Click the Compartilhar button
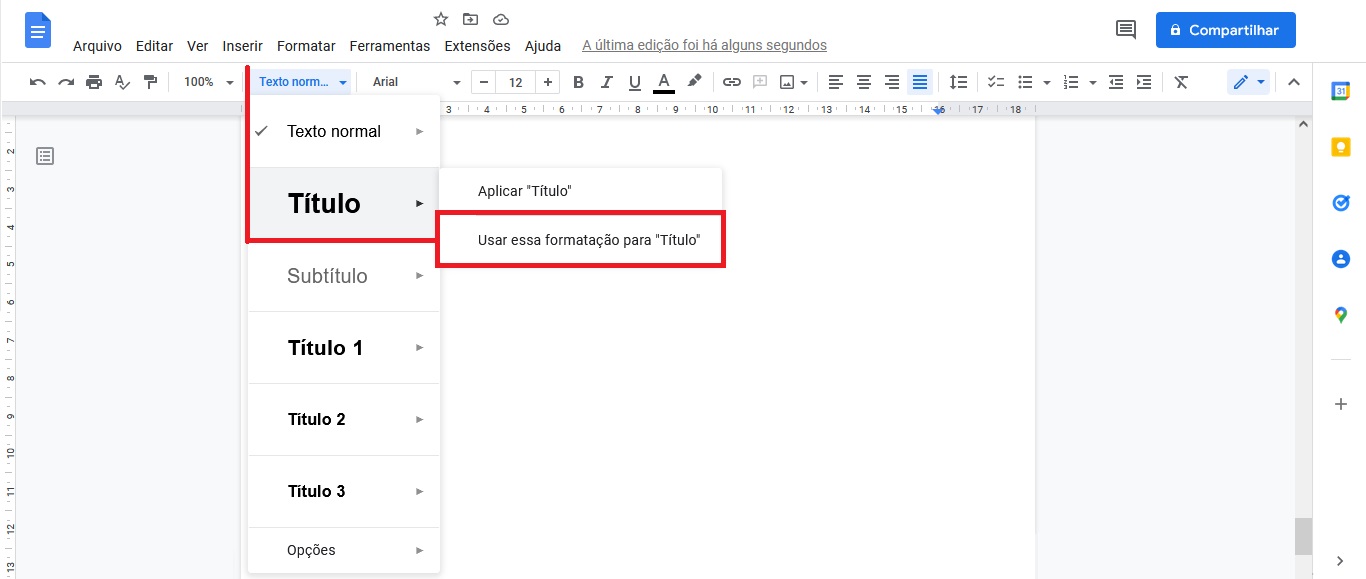Image resolution: width=1366 pixels, height=579 pixels. point(1225,30)
